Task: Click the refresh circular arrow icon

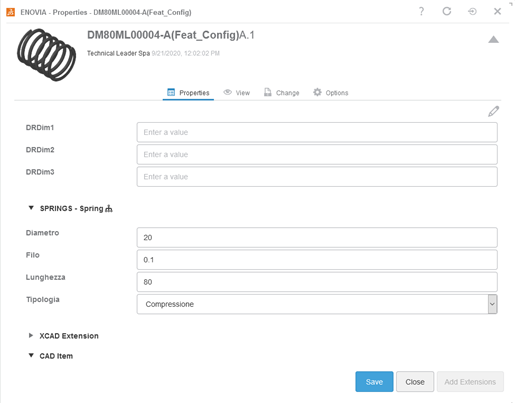Action: coord(447,11)
